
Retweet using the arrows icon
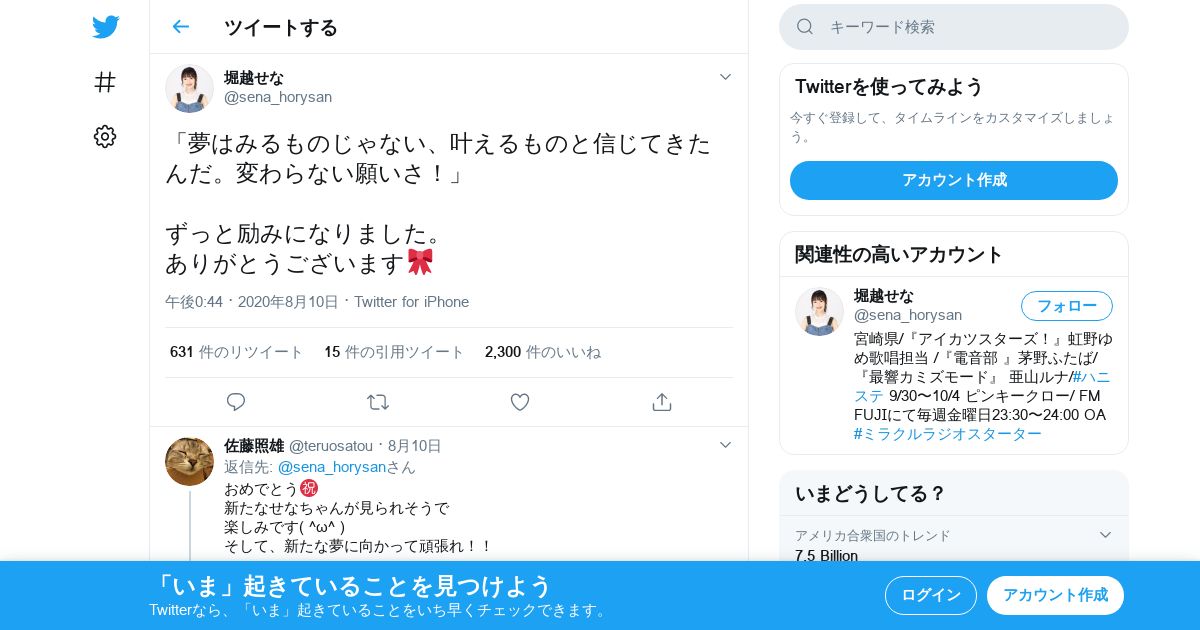(378, 402)
